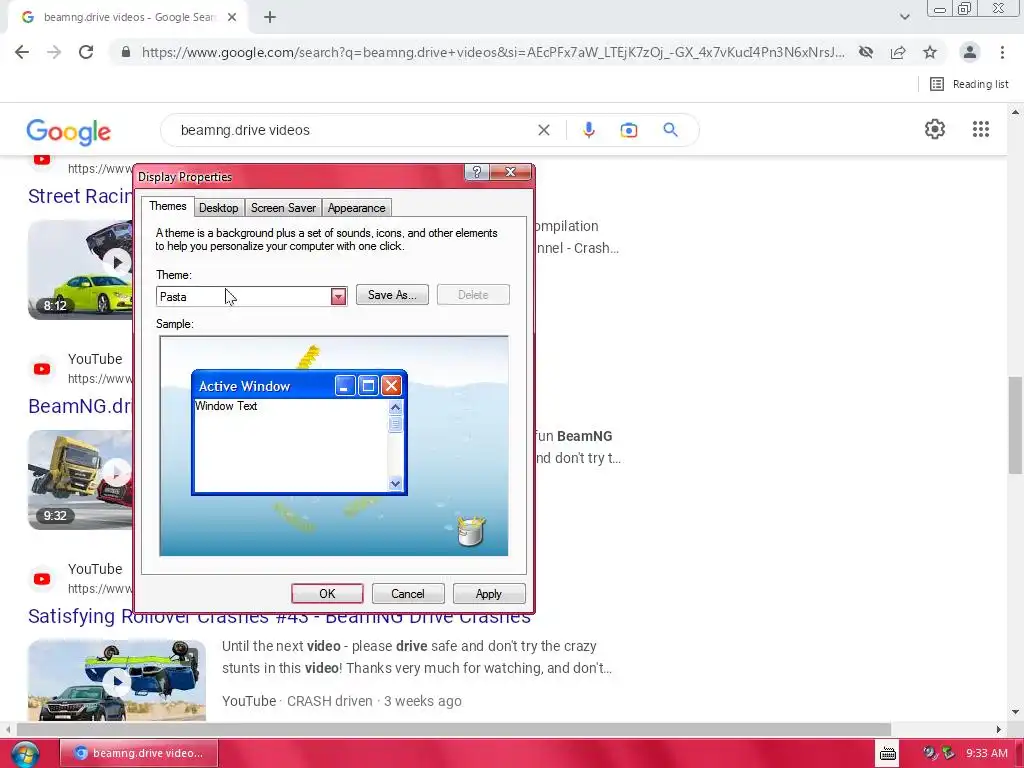Submit search with the magnifier icon

[x=670, y=130]
